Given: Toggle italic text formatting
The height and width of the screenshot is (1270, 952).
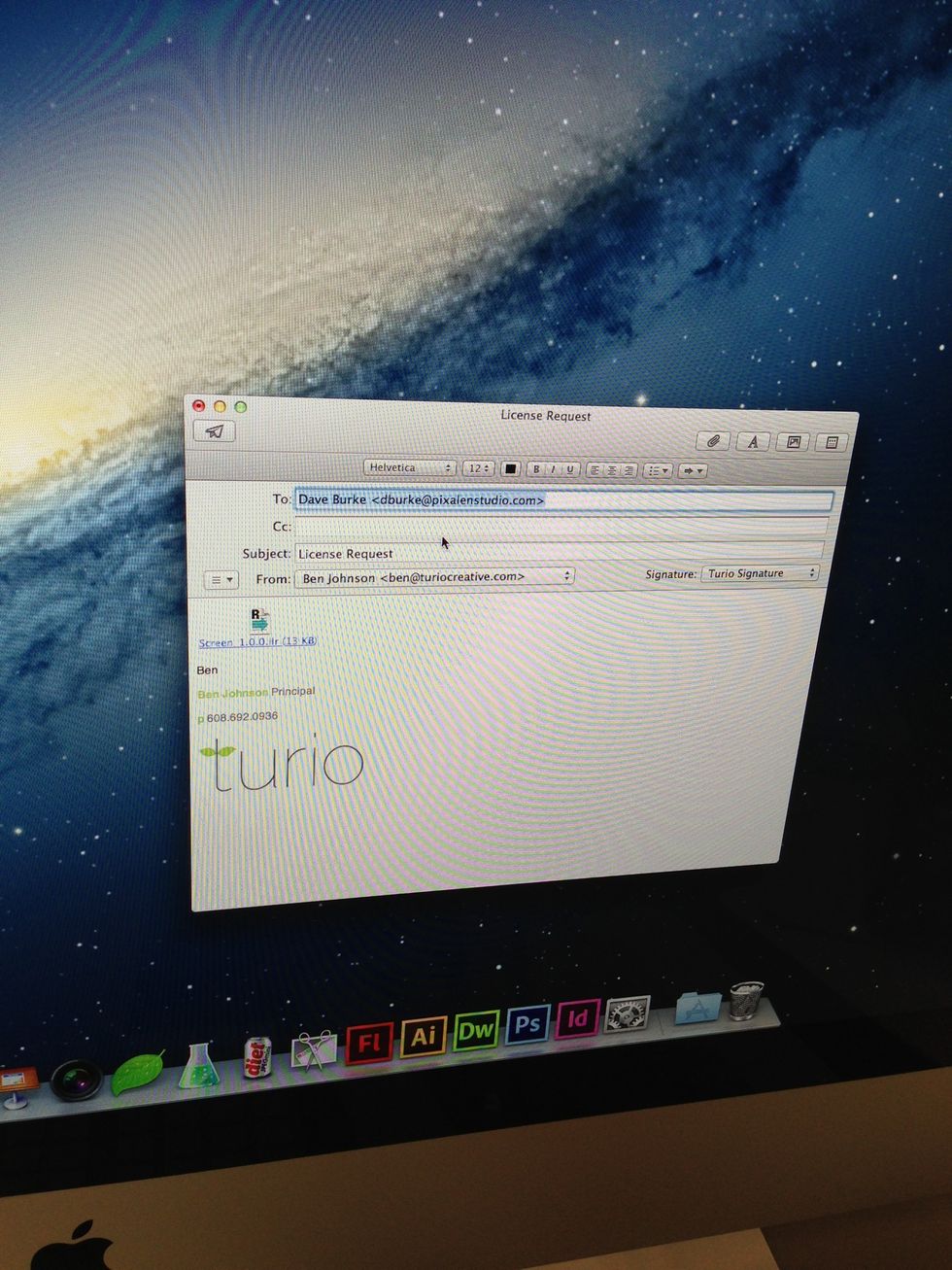Looking at the screenshot, I should tap(553, 469).
